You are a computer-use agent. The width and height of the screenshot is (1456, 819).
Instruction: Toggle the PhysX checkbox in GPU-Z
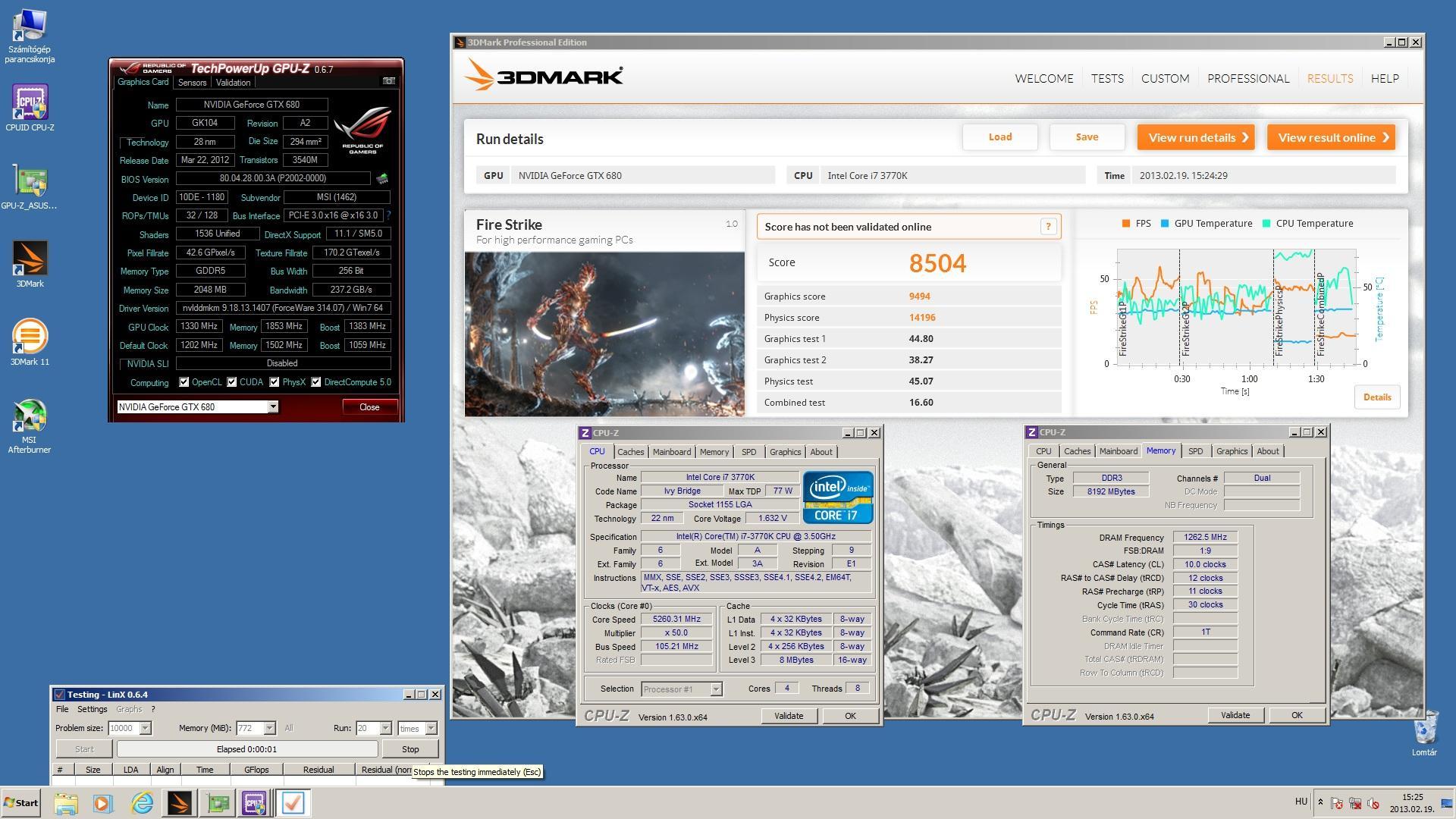click(x=274, y=382)
